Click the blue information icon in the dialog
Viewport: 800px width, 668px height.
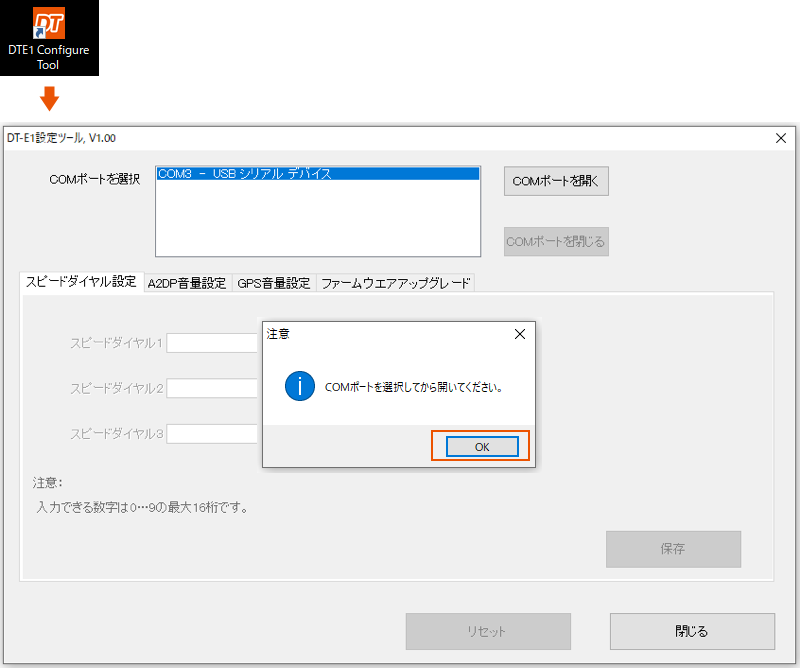300,386
